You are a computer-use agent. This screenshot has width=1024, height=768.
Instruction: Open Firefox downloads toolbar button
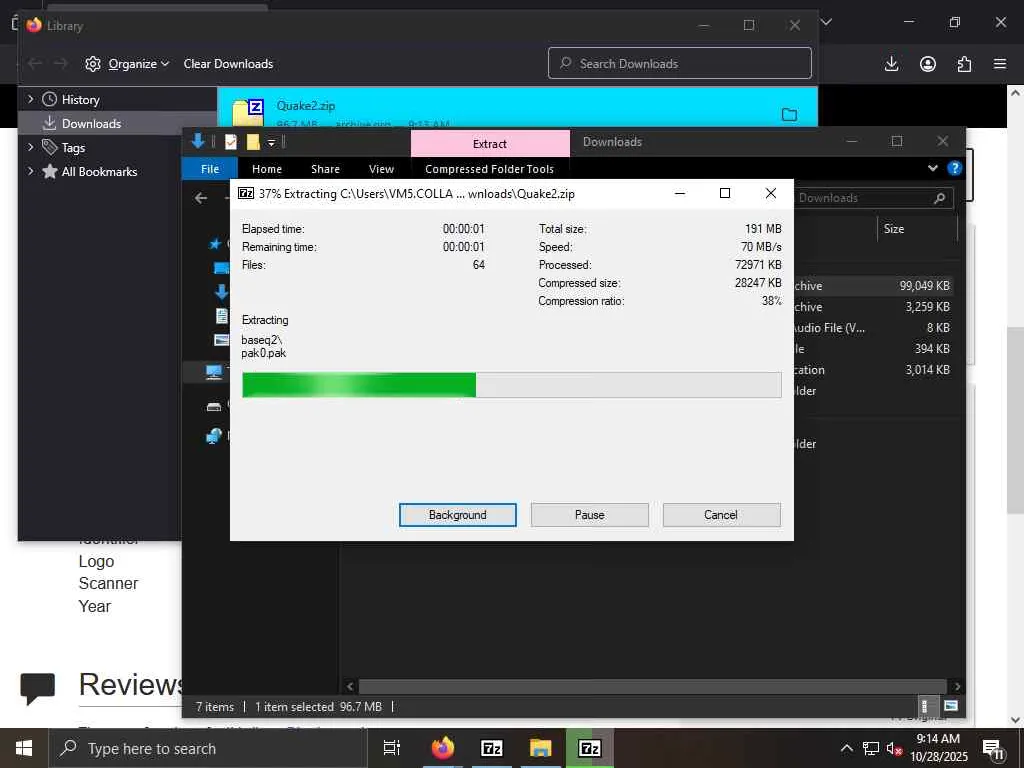(x=891, y=63)
